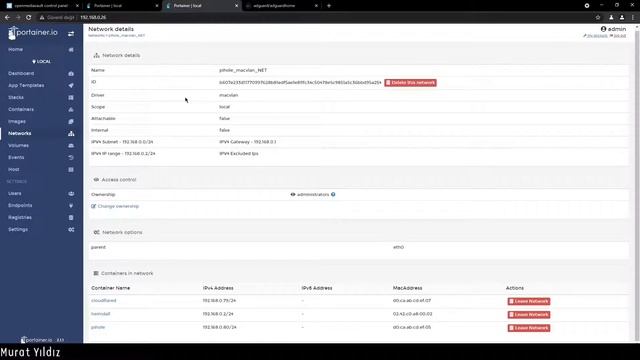Click the browser back arrow
Screen dimensions: 640x360
[7, 18]
